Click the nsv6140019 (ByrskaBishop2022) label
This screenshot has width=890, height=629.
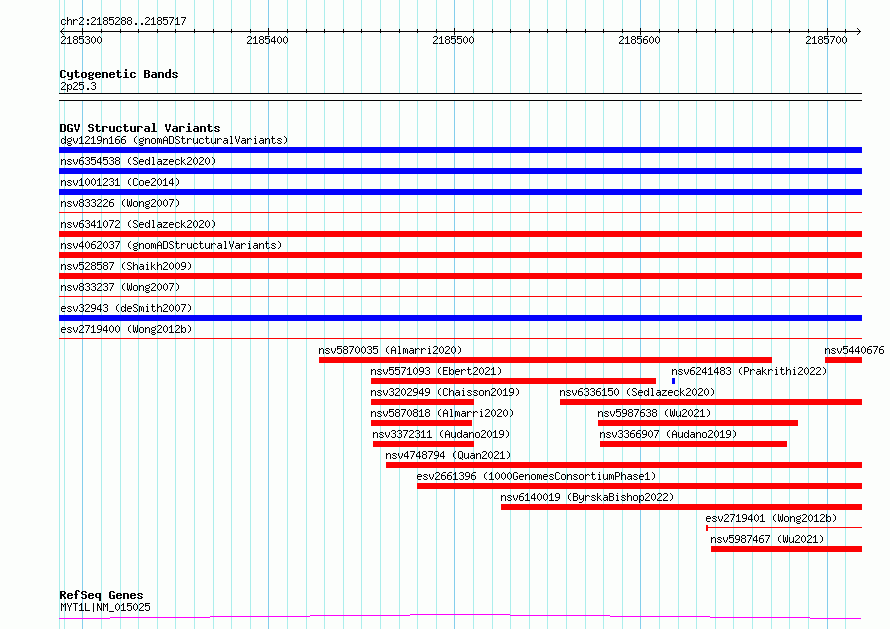[587, 497]
